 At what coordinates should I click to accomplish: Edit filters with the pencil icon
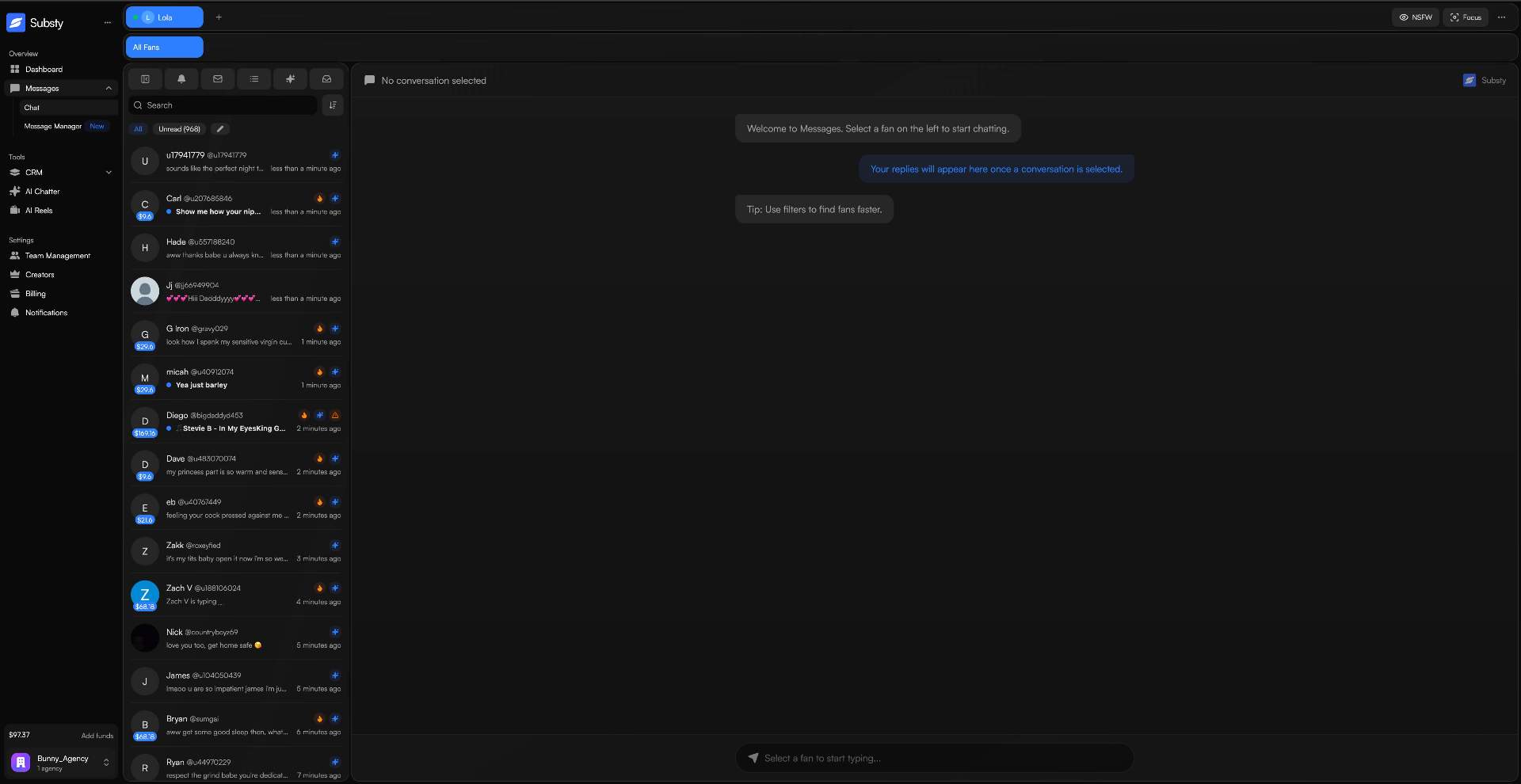(220, 129)
